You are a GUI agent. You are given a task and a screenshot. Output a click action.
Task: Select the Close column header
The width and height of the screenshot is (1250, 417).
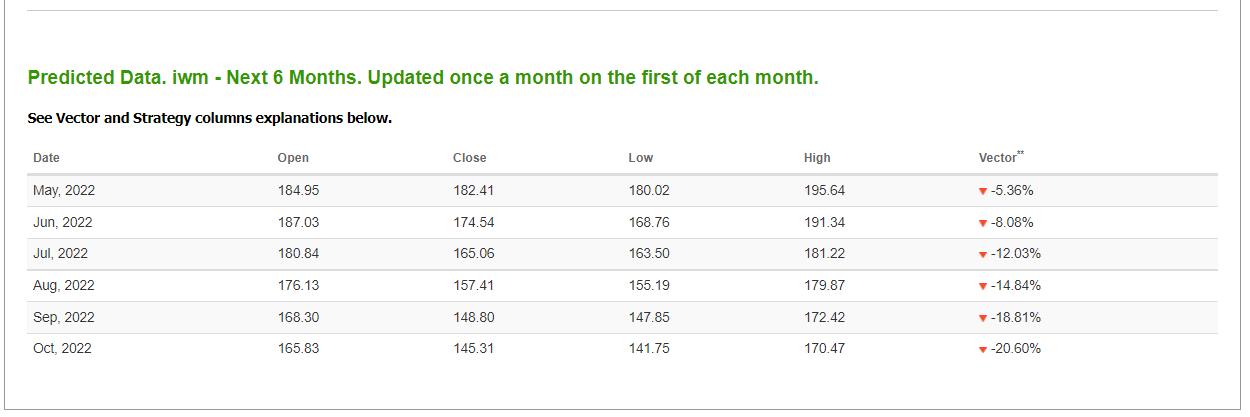tap(470, 158)
